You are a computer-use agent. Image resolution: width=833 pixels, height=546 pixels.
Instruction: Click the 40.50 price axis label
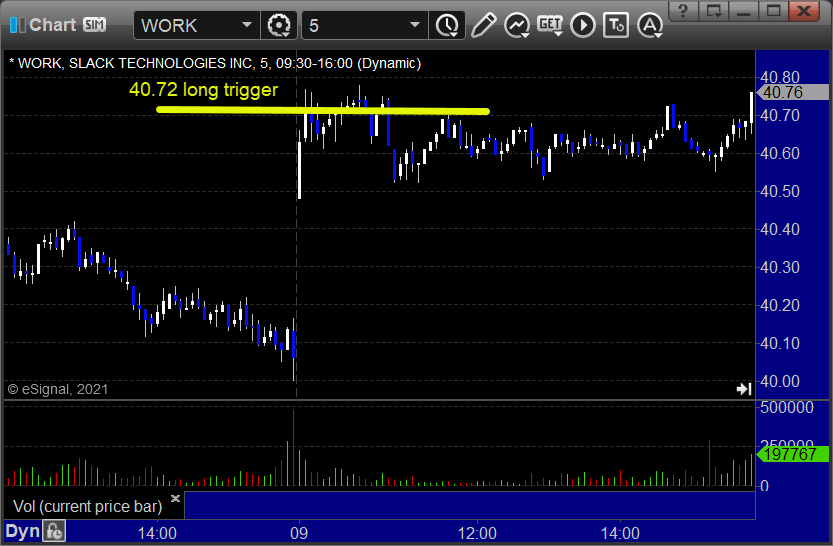tap(780, 191)
